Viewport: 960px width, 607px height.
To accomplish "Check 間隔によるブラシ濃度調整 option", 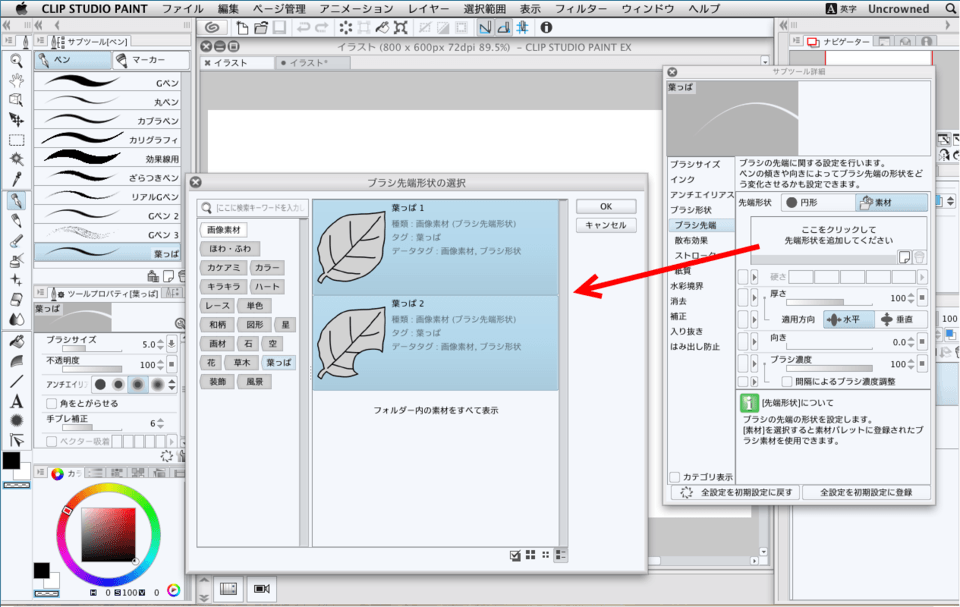I will tap(787, 381).
